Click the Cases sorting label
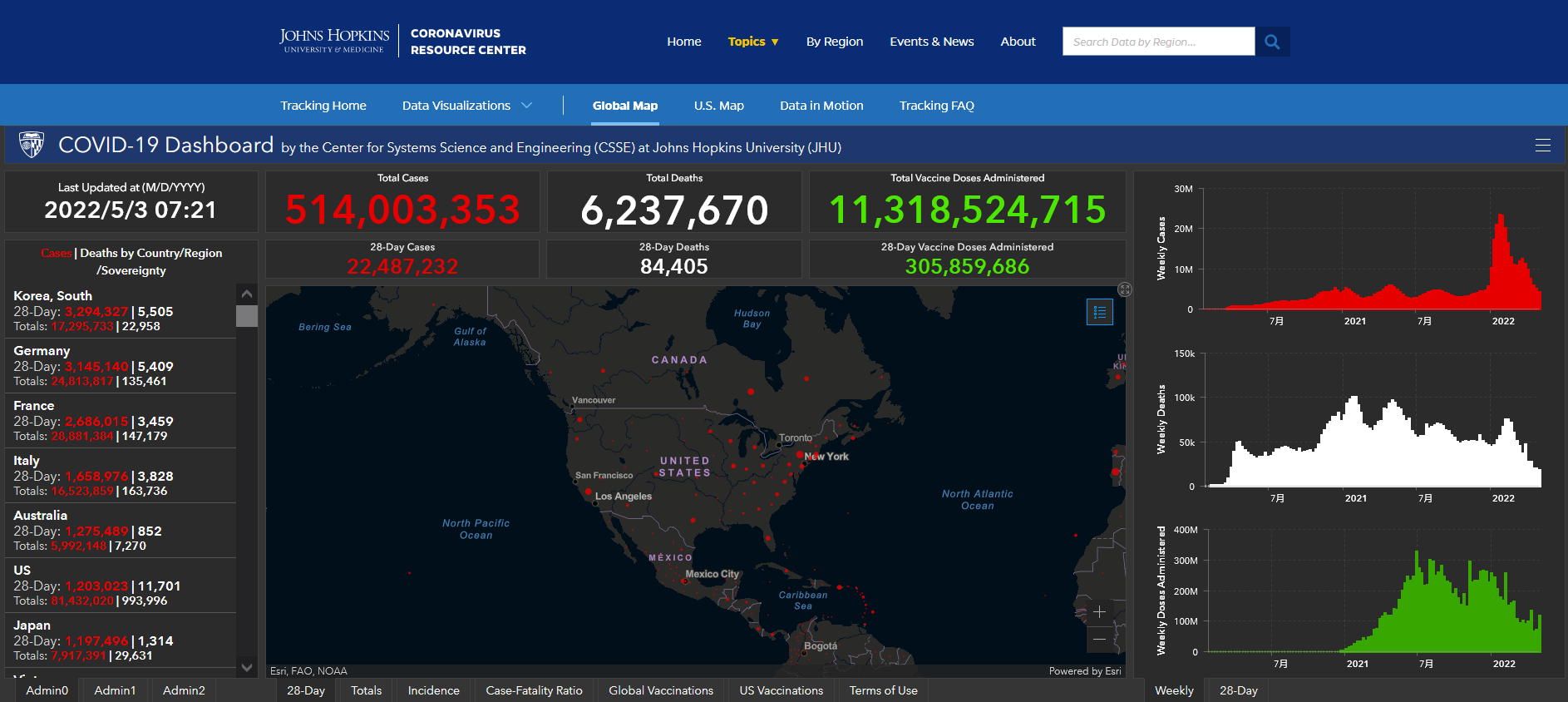Screen dimensions: 1568x702 [56, 253]
